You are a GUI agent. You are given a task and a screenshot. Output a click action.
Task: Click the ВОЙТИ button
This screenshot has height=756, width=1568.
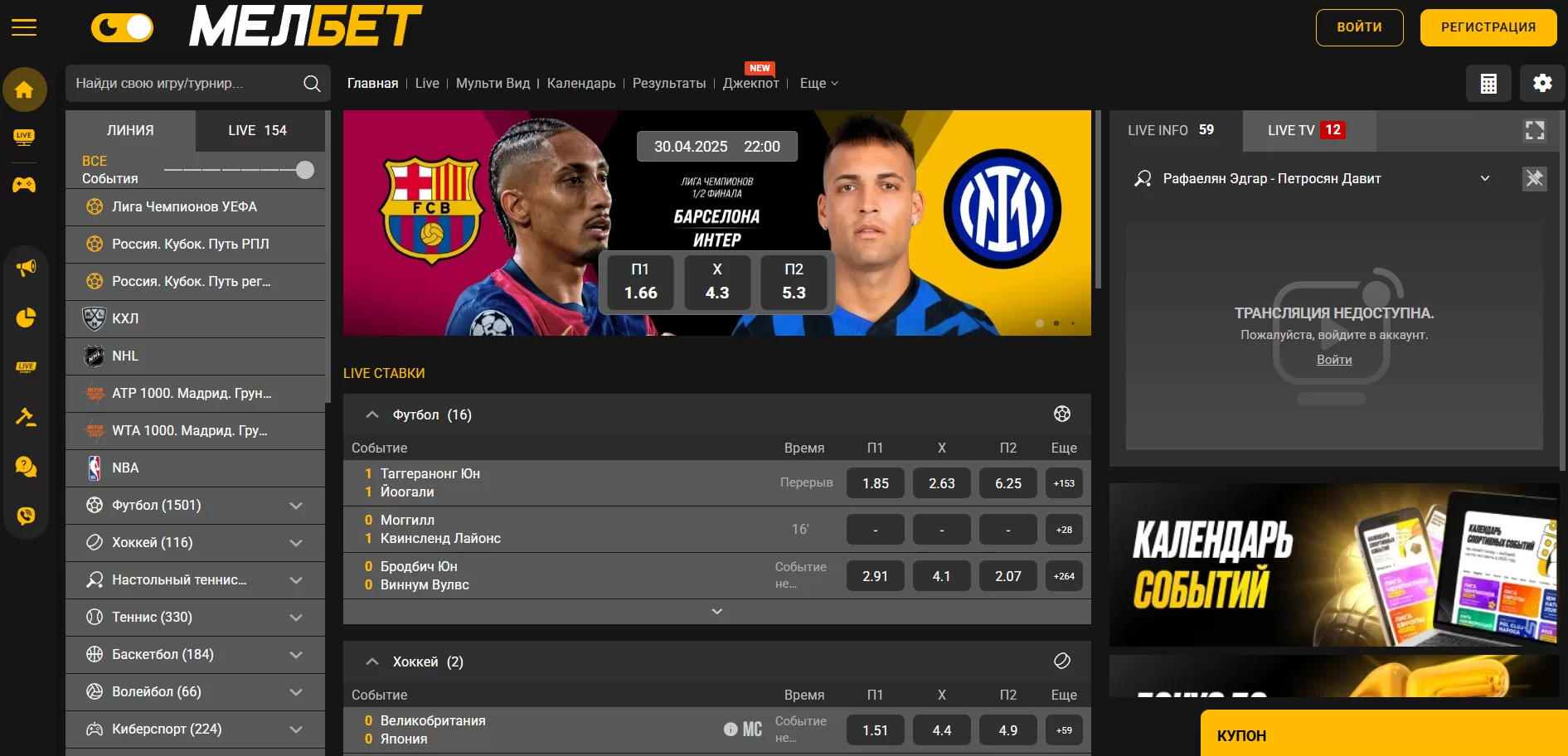[1359, 27]
